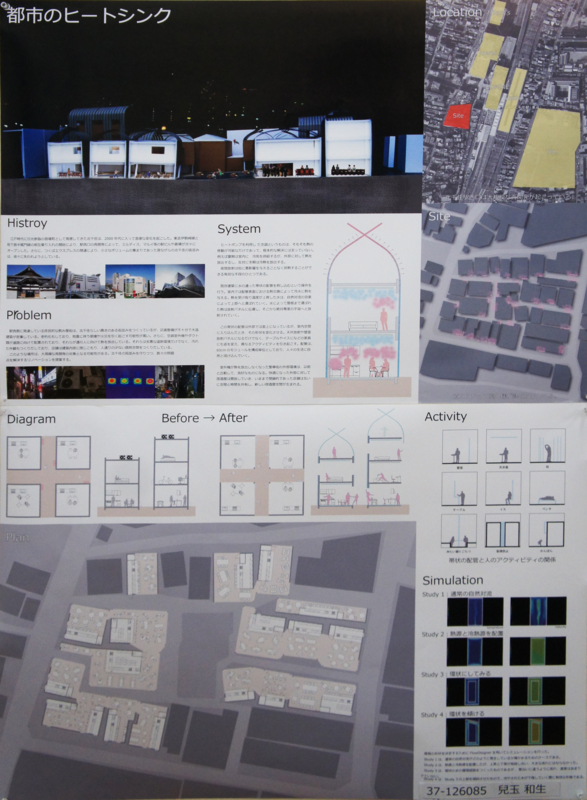Click the label Study 3 : 環状にしてみる
Image resolution: width=587 pixels, height=800 pixels.
(x=456, y=674)
